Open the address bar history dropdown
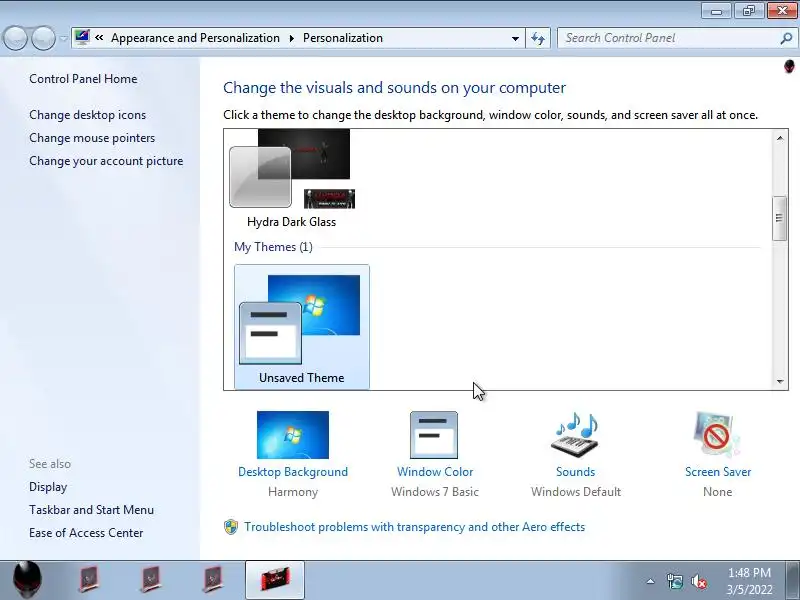 pyautogui.click(x=515, y=38)
